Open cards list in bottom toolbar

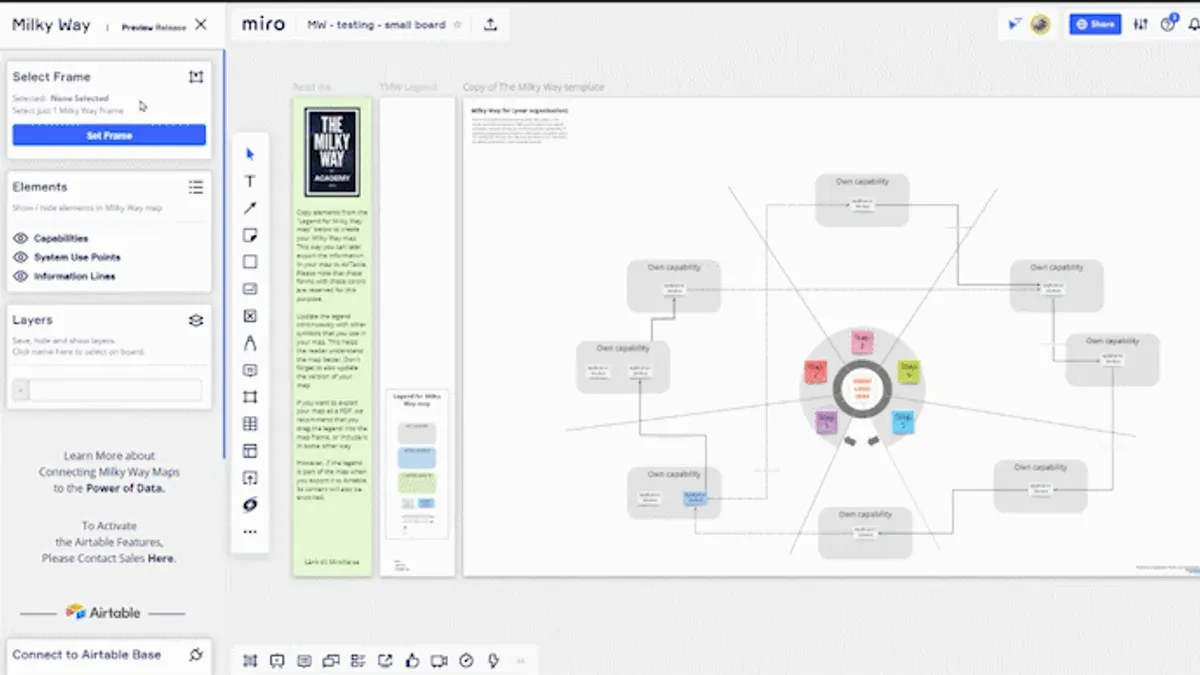tap(358, 660)
